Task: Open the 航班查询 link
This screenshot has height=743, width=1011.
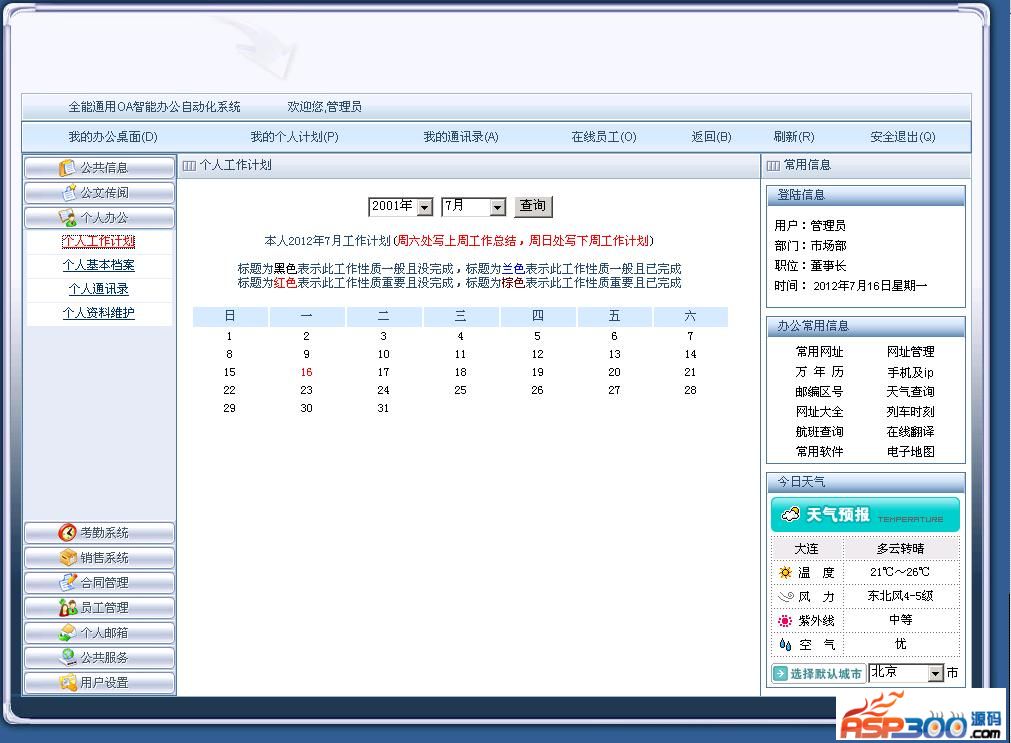Action: click(x=820, y=432)
